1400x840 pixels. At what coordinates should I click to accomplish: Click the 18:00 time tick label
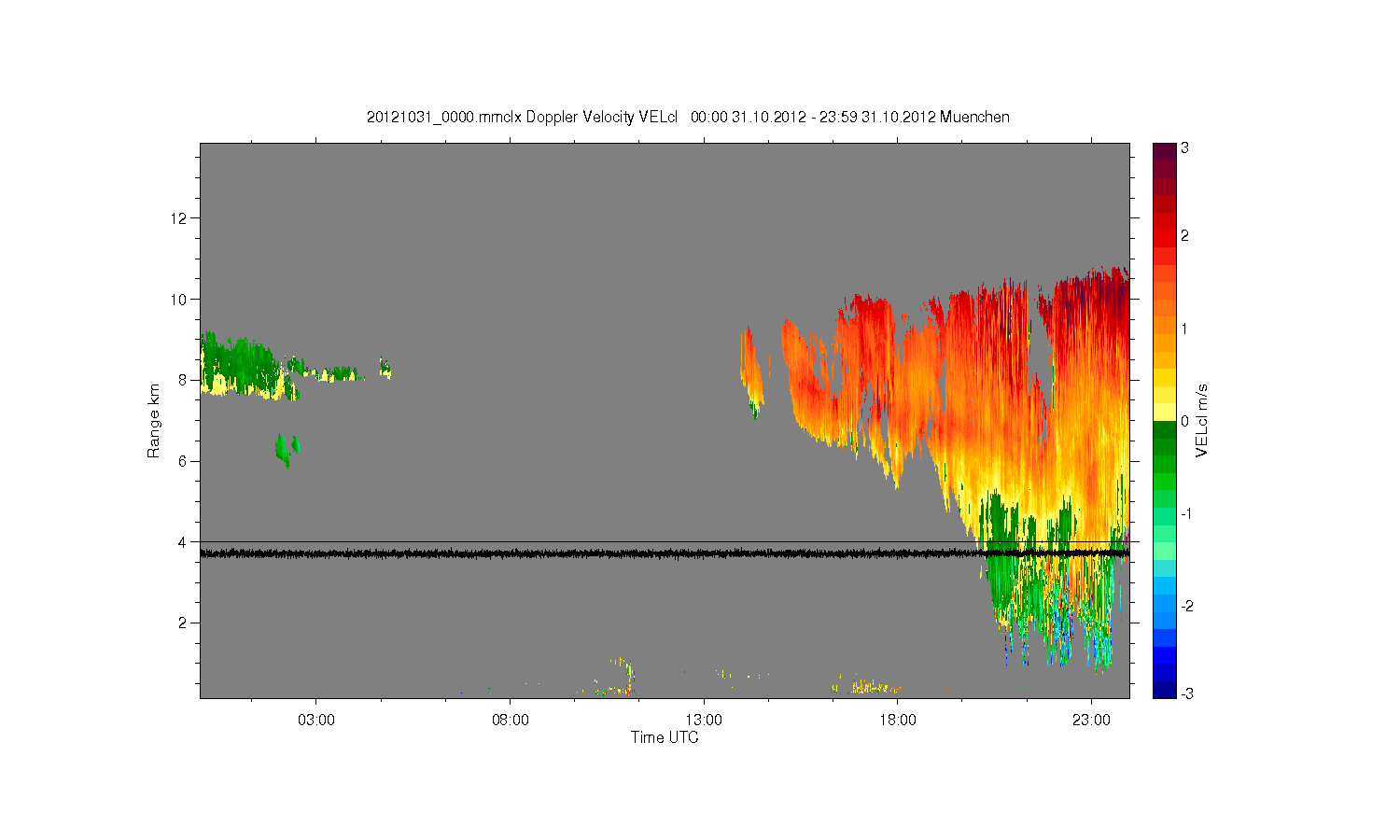click(898, 721)
